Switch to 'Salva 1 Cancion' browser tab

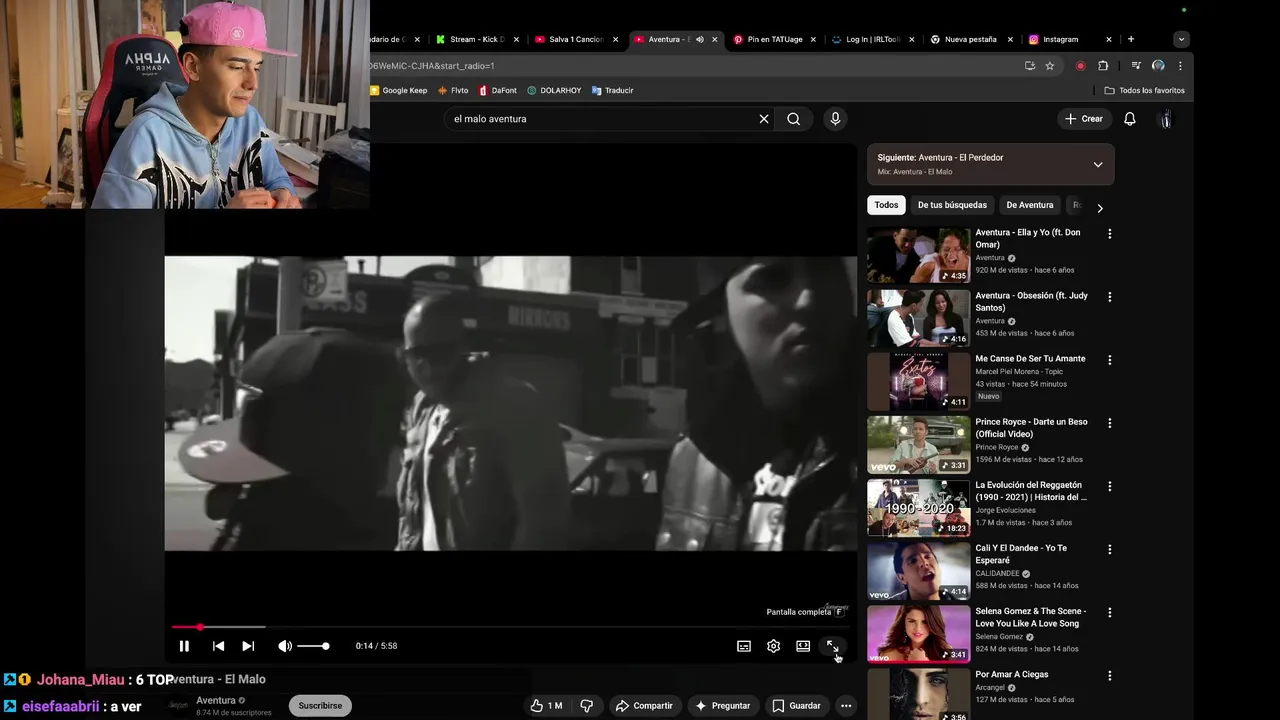click(x=575, y=39)
